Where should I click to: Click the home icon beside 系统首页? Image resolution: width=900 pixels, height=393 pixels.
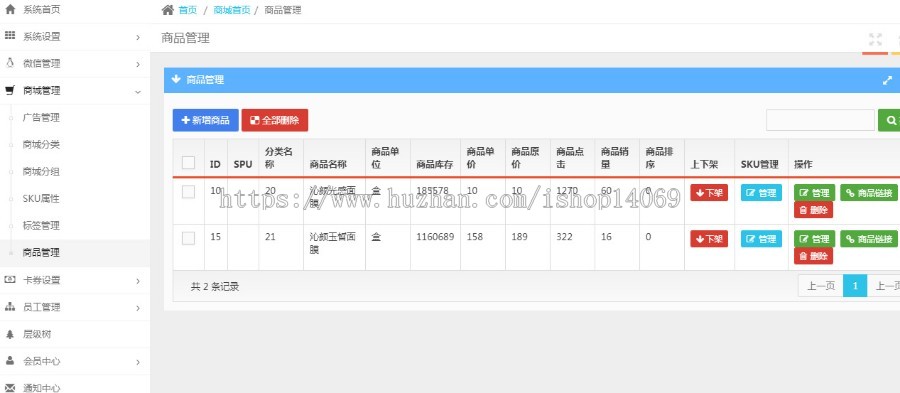coord(10,9)
